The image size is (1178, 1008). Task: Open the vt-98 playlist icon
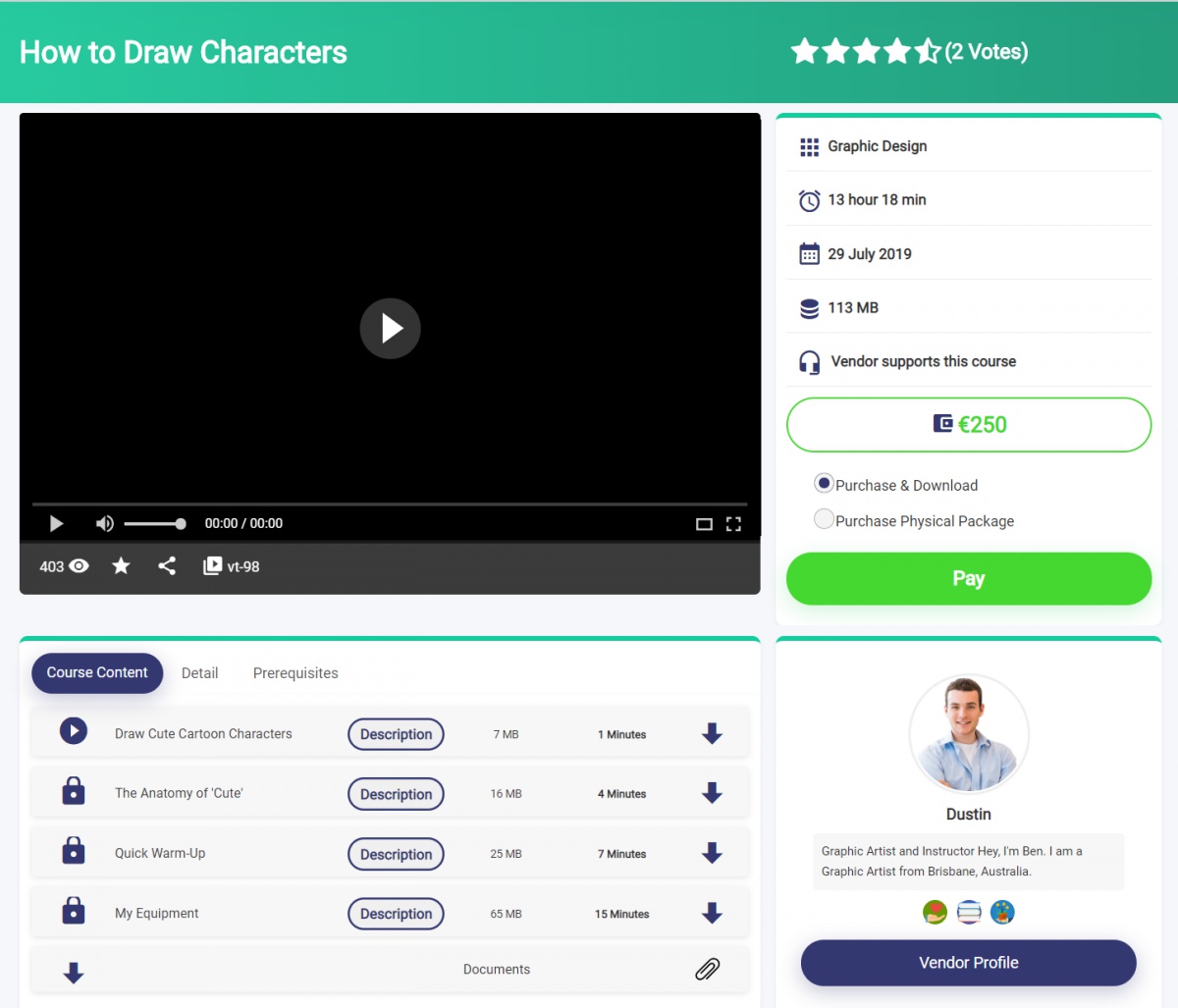click(x=212, y=566)
